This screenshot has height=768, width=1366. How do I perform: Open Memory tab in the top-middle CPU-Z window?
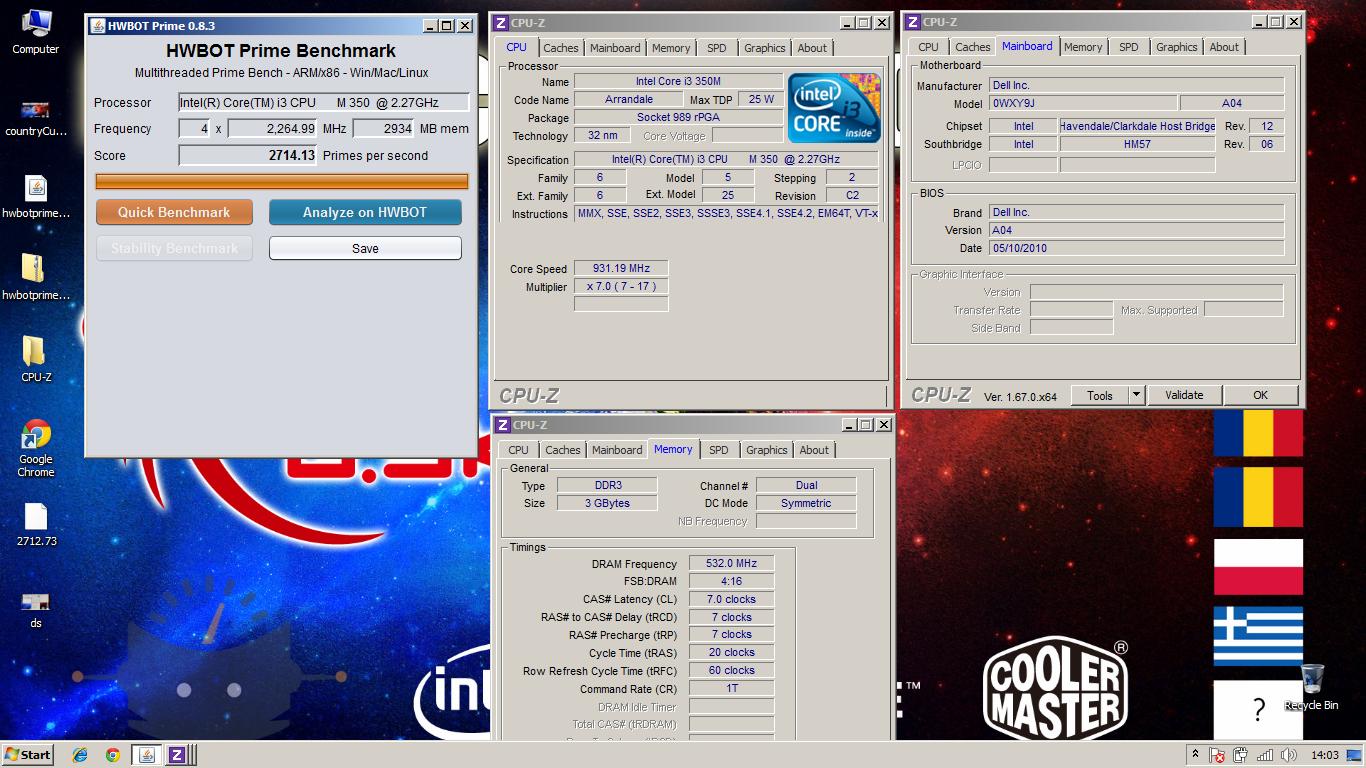[x=671, y=48]
